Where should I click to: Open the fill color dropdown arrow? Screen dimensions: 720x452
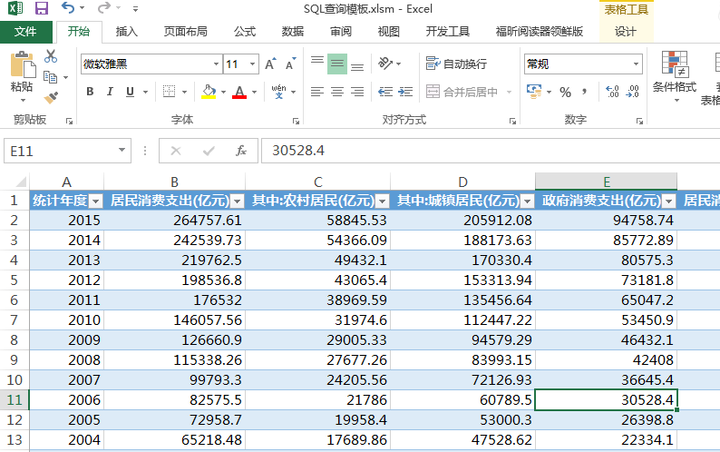(x=224, y=92)
